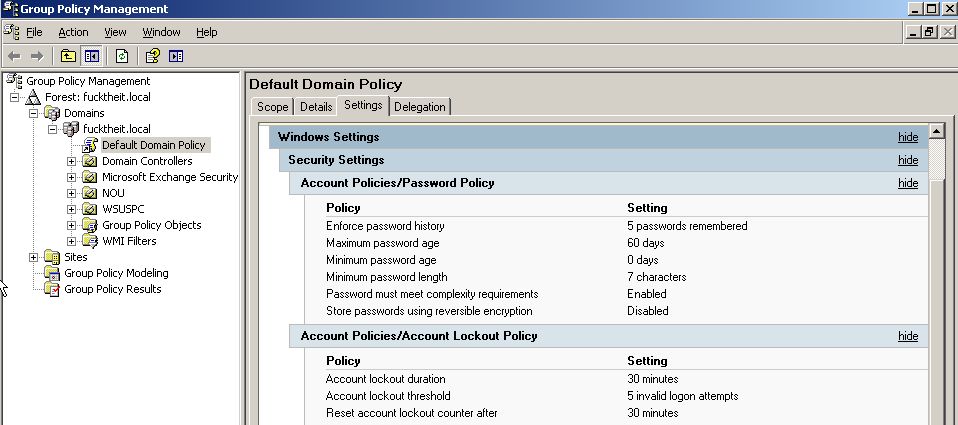Click the Default Domain Policy scroll icon

tap(90, 145)
